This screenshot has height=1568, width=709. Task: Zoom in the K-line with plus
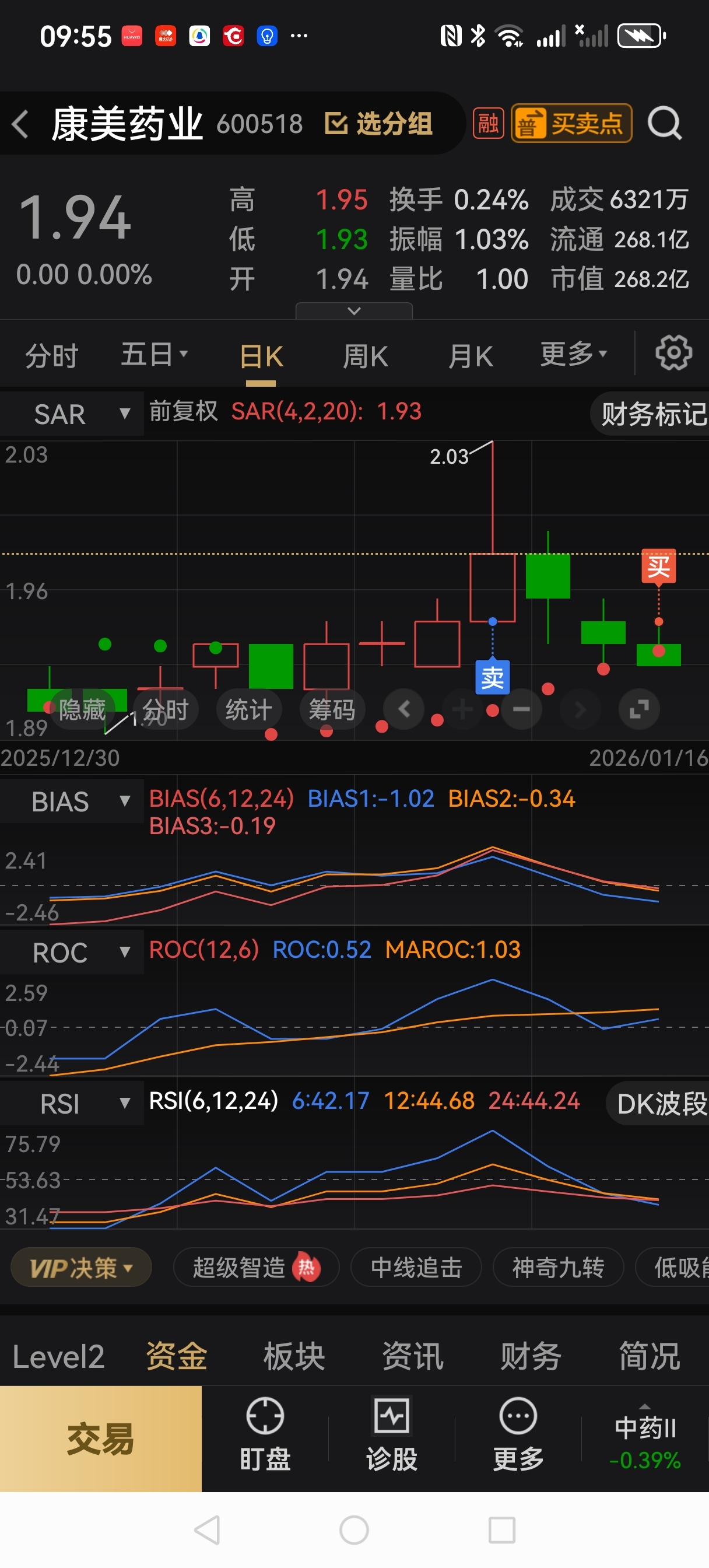point(462,709)
